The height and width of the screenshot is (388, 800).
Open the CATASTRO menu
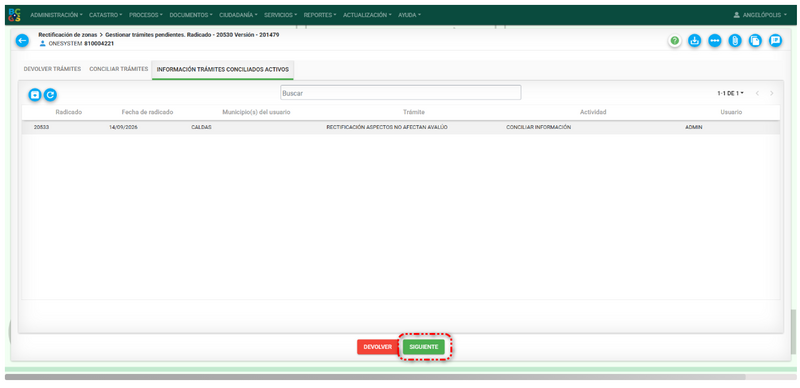pos(105,15)
